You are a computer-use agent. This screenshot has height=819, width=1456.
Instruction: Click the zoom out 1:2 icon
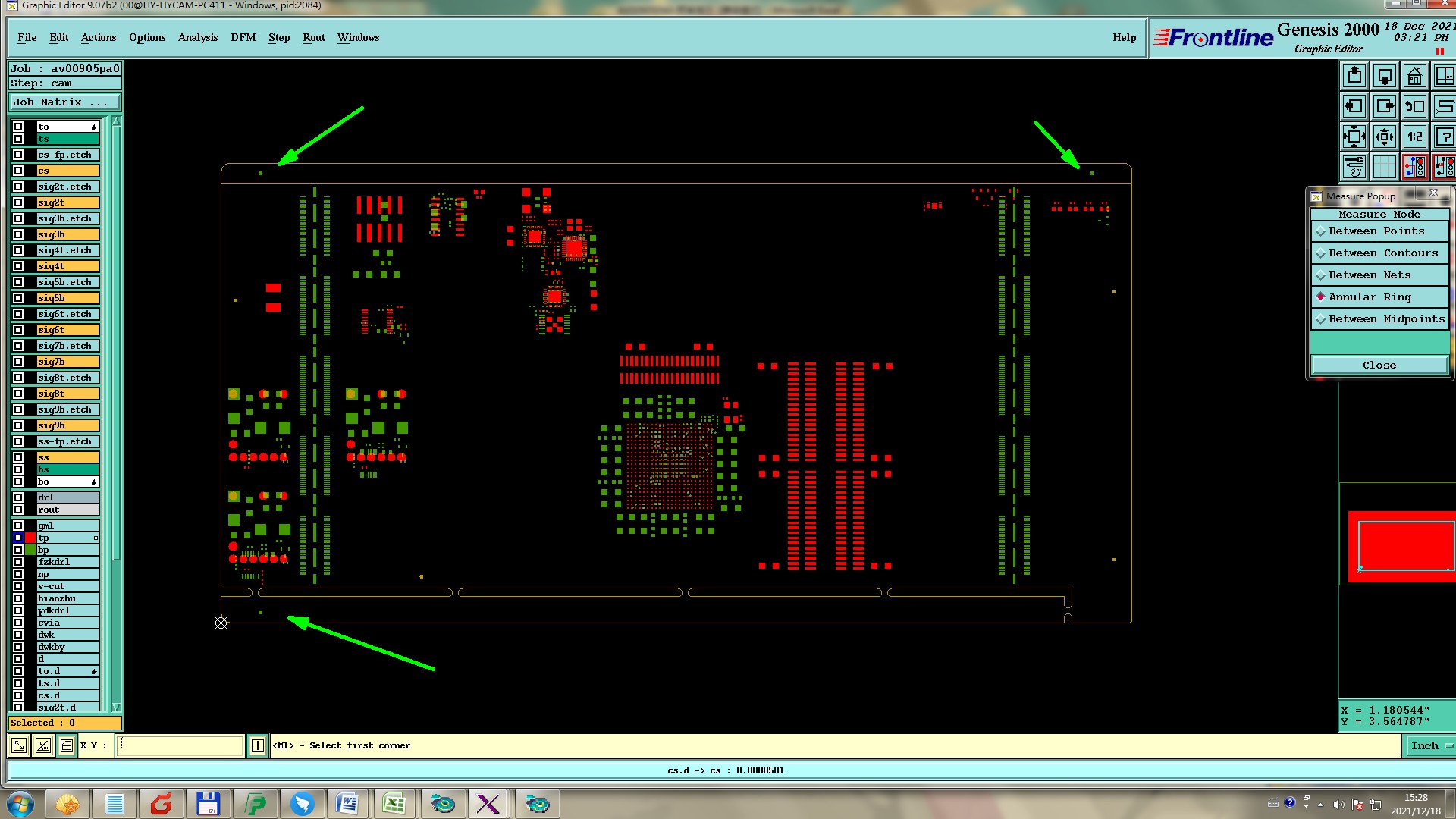(x=1414, y=137)
